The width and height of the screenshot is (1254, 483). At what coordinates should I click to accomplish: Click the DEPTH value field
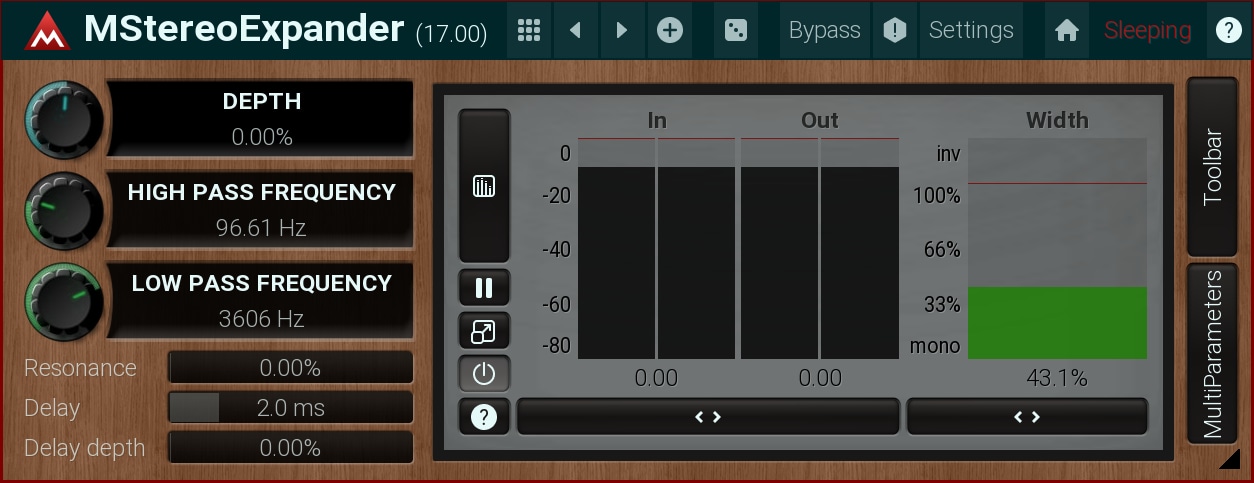[x=261, y=119]
